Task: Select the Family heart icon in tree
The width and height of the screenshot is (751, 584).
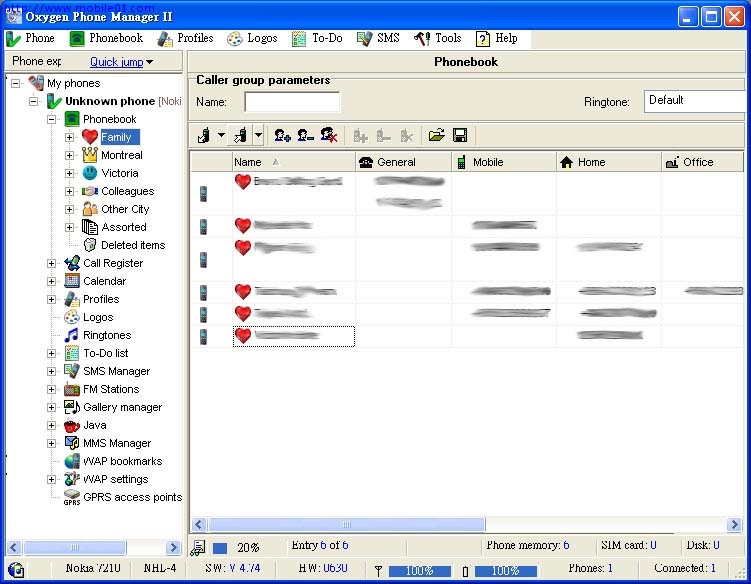Action: tap(90, 137)
